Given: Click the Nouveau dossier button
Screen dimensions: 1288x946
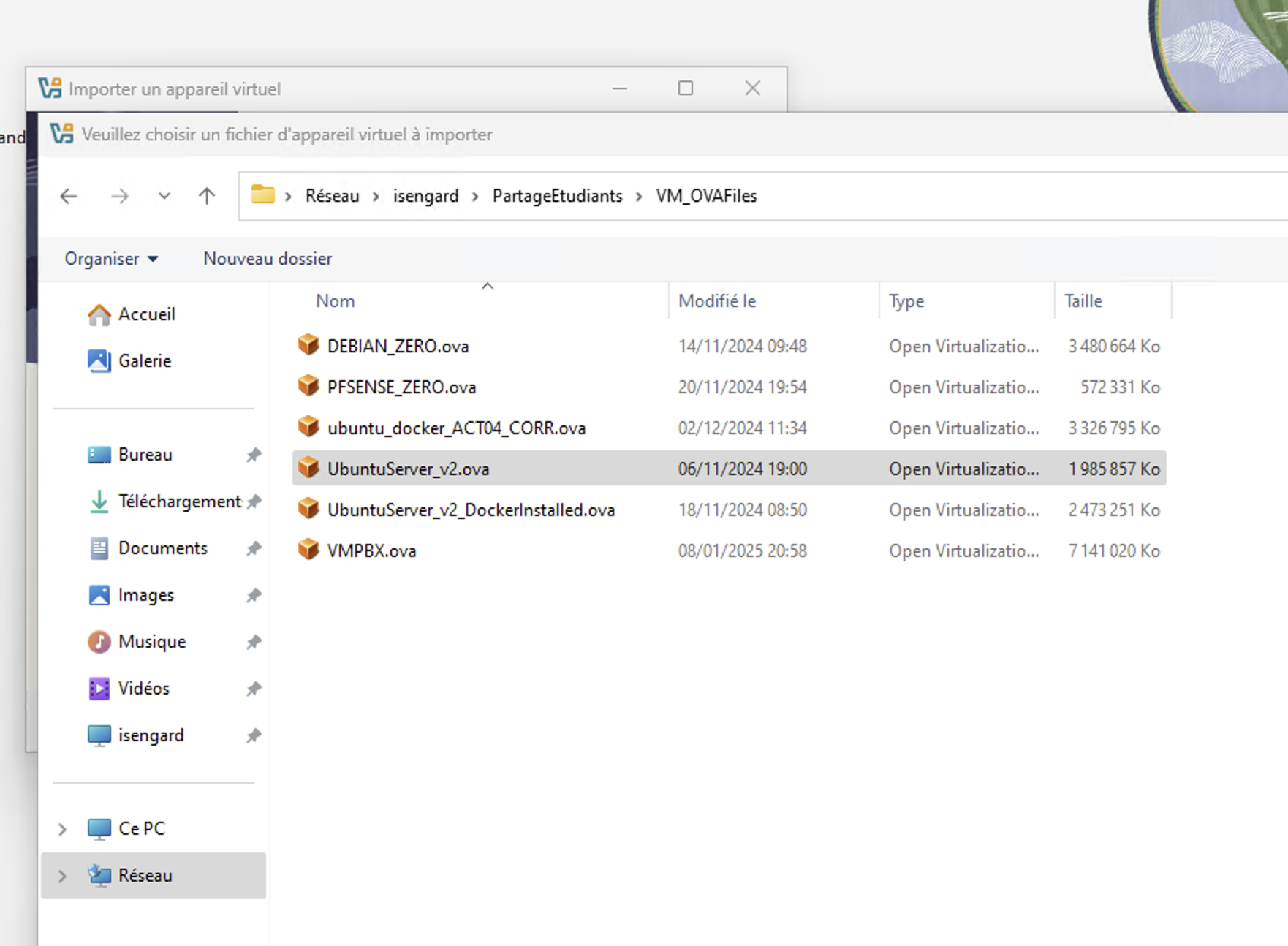Looking at the screenshot, I should coord(268,259).
